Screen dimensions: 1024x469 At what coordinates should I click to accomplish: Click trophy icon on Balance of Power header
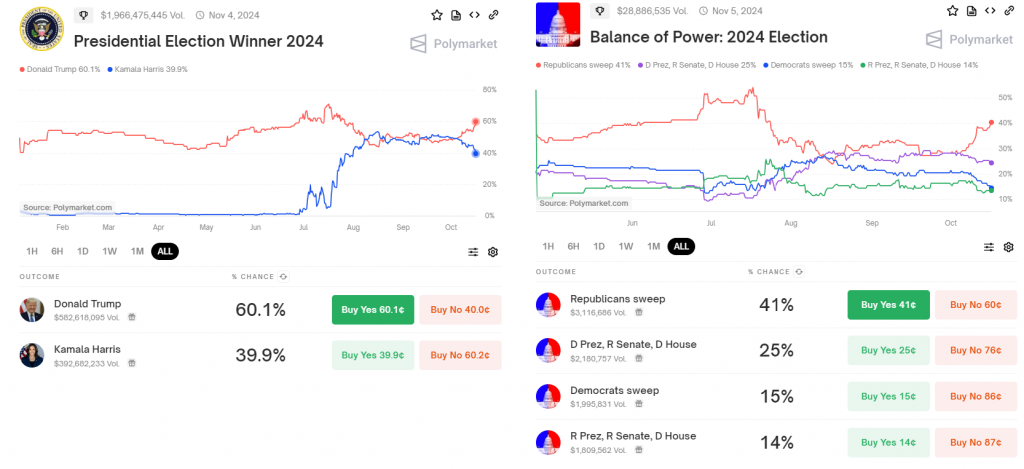(x=600, y=10)
